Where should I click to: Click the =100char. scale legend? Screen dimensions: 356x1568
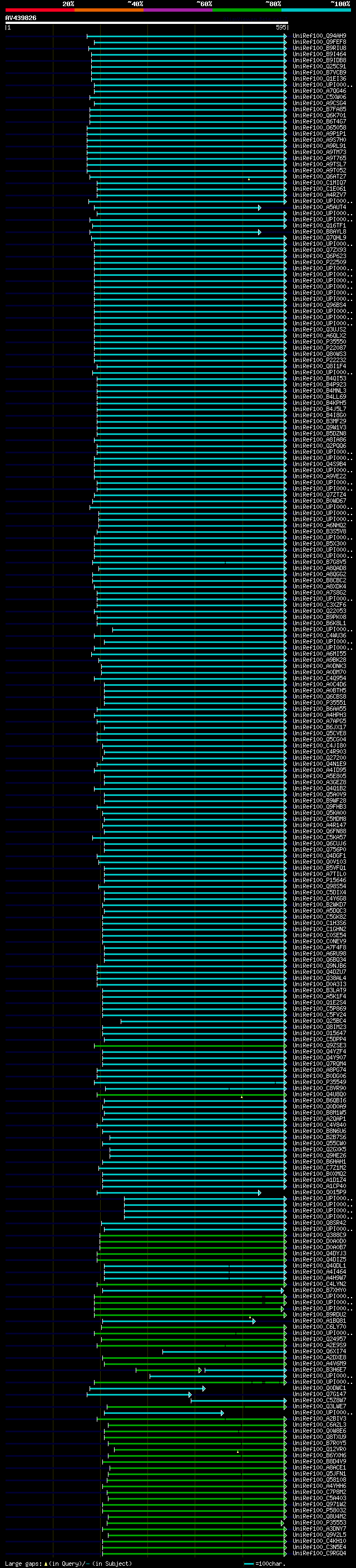(x=265, y=1563)
